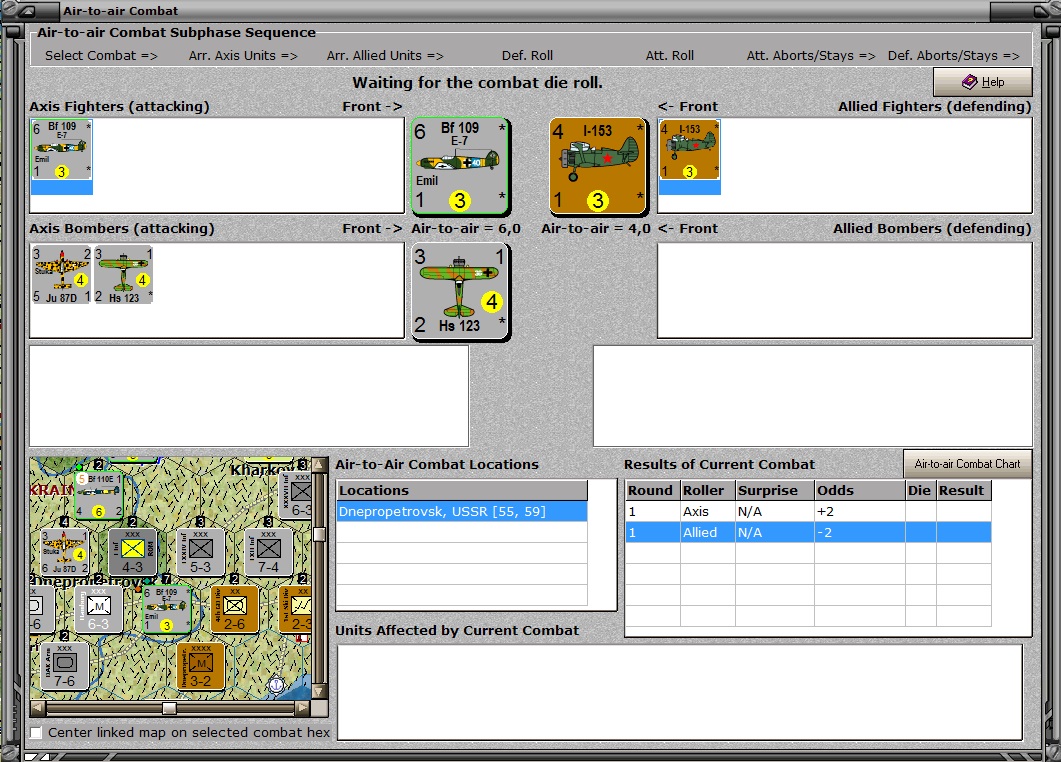The image size is (1061, 762).
Task: Click the large I-153 front fighter counter
Action: (x=598, y=166)
